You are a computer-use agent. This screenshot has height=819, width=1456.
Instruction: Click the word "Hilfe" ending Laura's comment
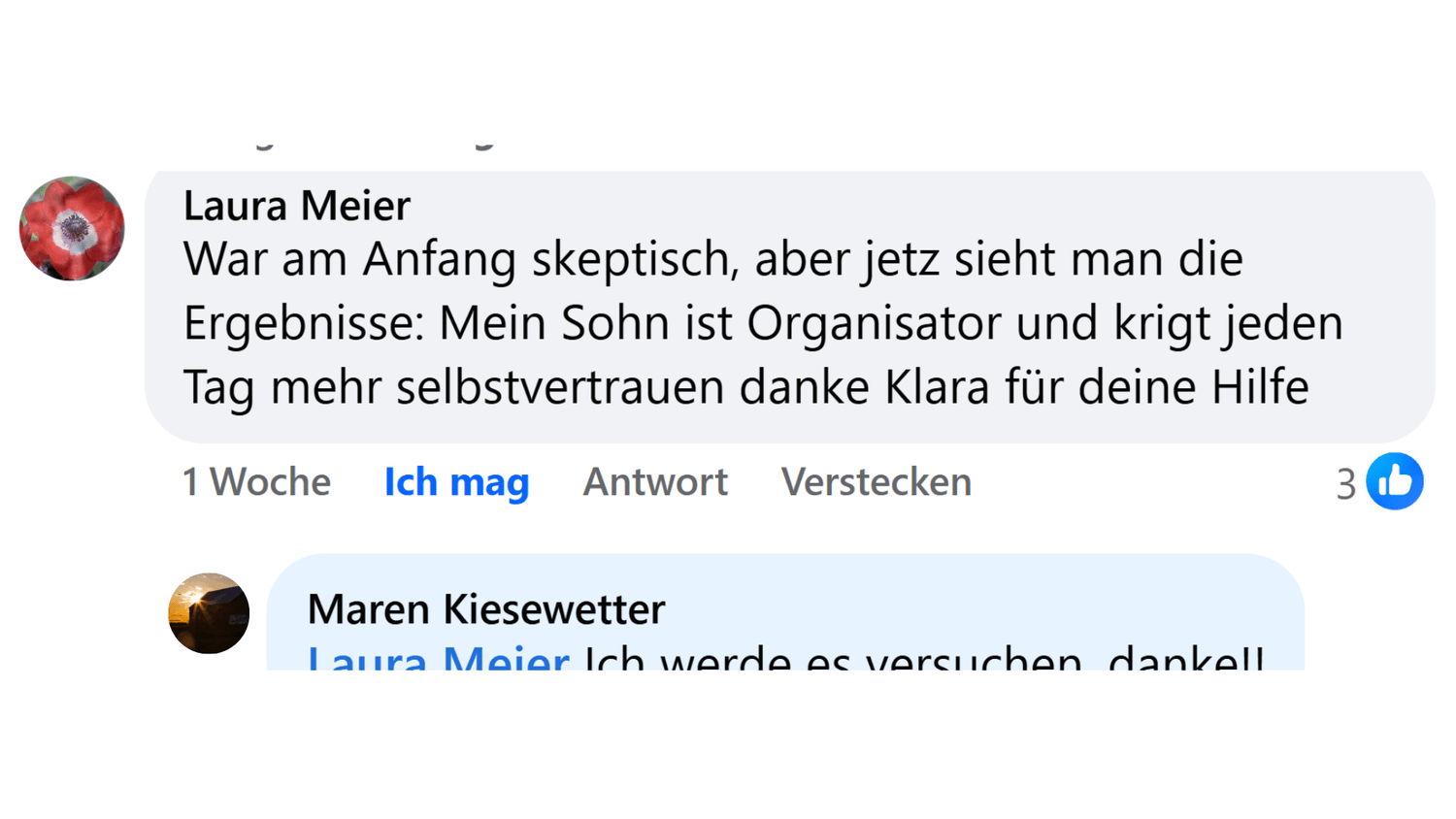[1259, 387]
